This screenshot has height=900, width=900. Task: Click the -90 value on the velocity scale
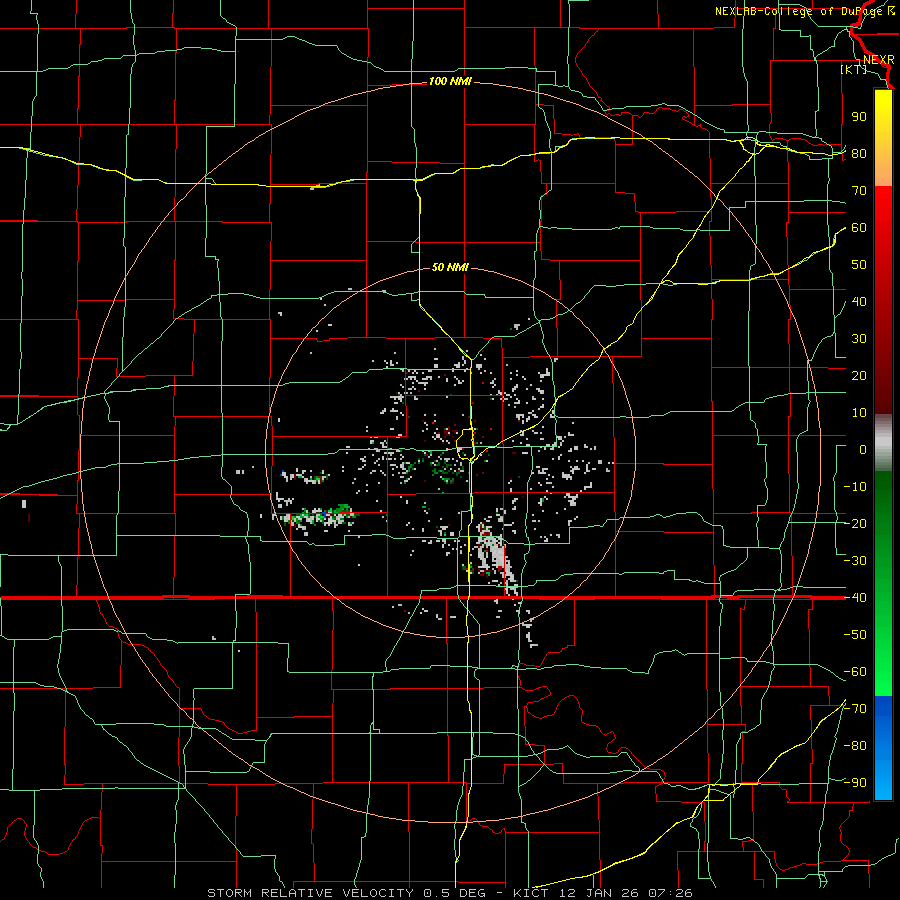pos(855,783)
